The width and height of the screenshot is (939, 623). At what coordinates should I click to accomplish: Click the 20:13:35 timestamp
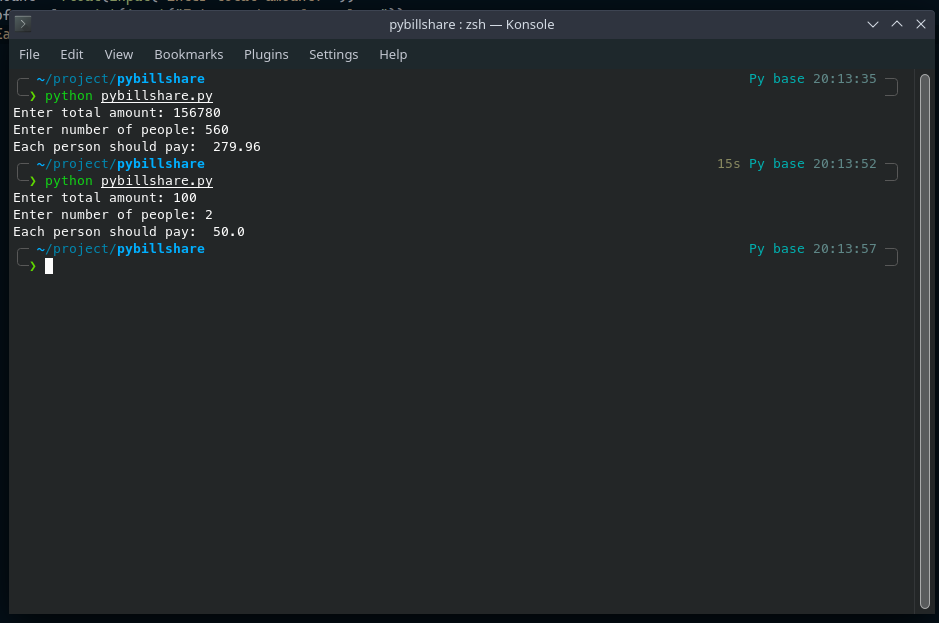[x=844, y=78]
